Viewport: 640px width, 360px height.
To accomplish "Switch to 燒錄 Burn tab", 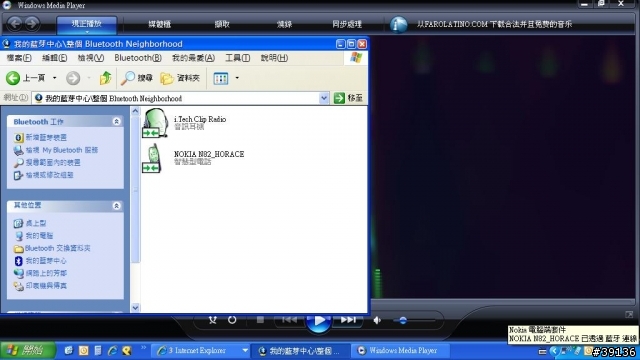I will (x=284, y=24).
